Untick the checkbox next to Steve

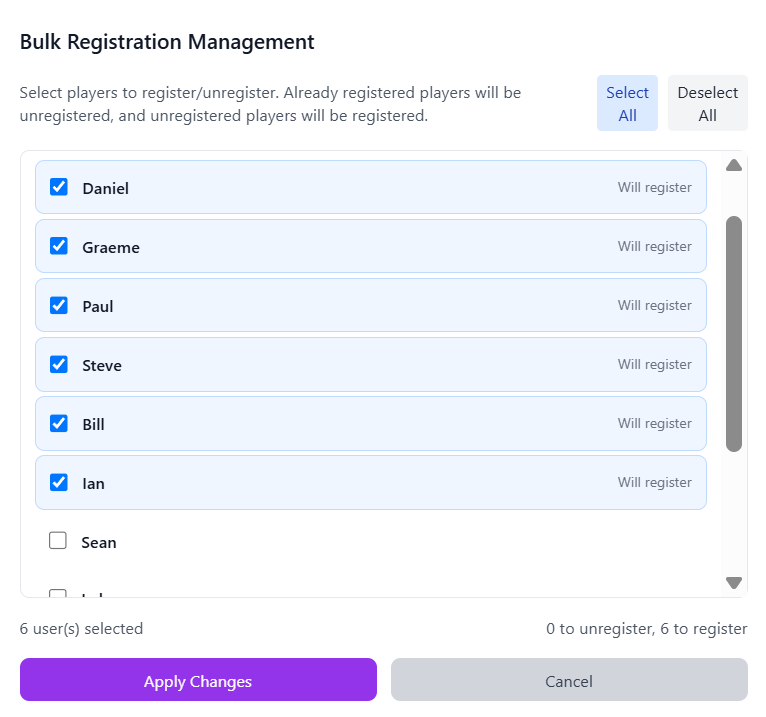tap(59, 364)
